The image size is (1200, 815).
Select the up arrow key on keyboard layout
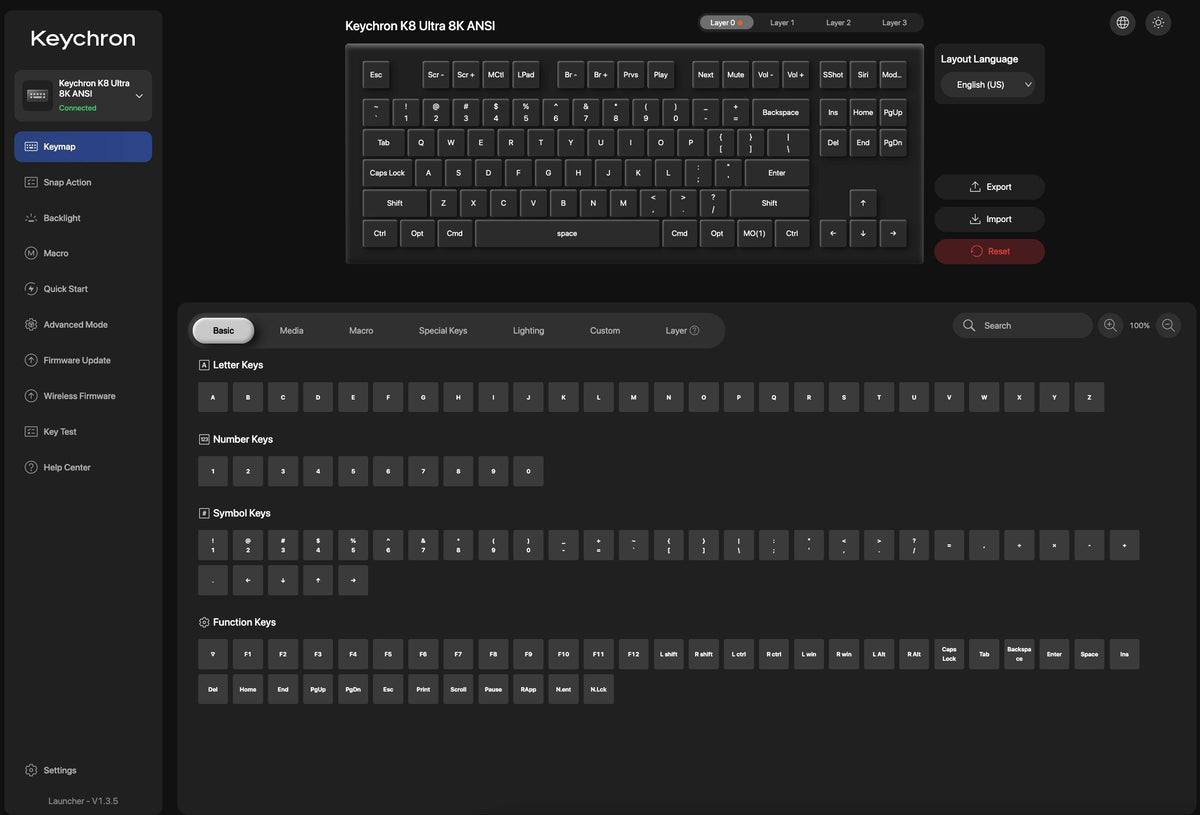coord(863,203)
